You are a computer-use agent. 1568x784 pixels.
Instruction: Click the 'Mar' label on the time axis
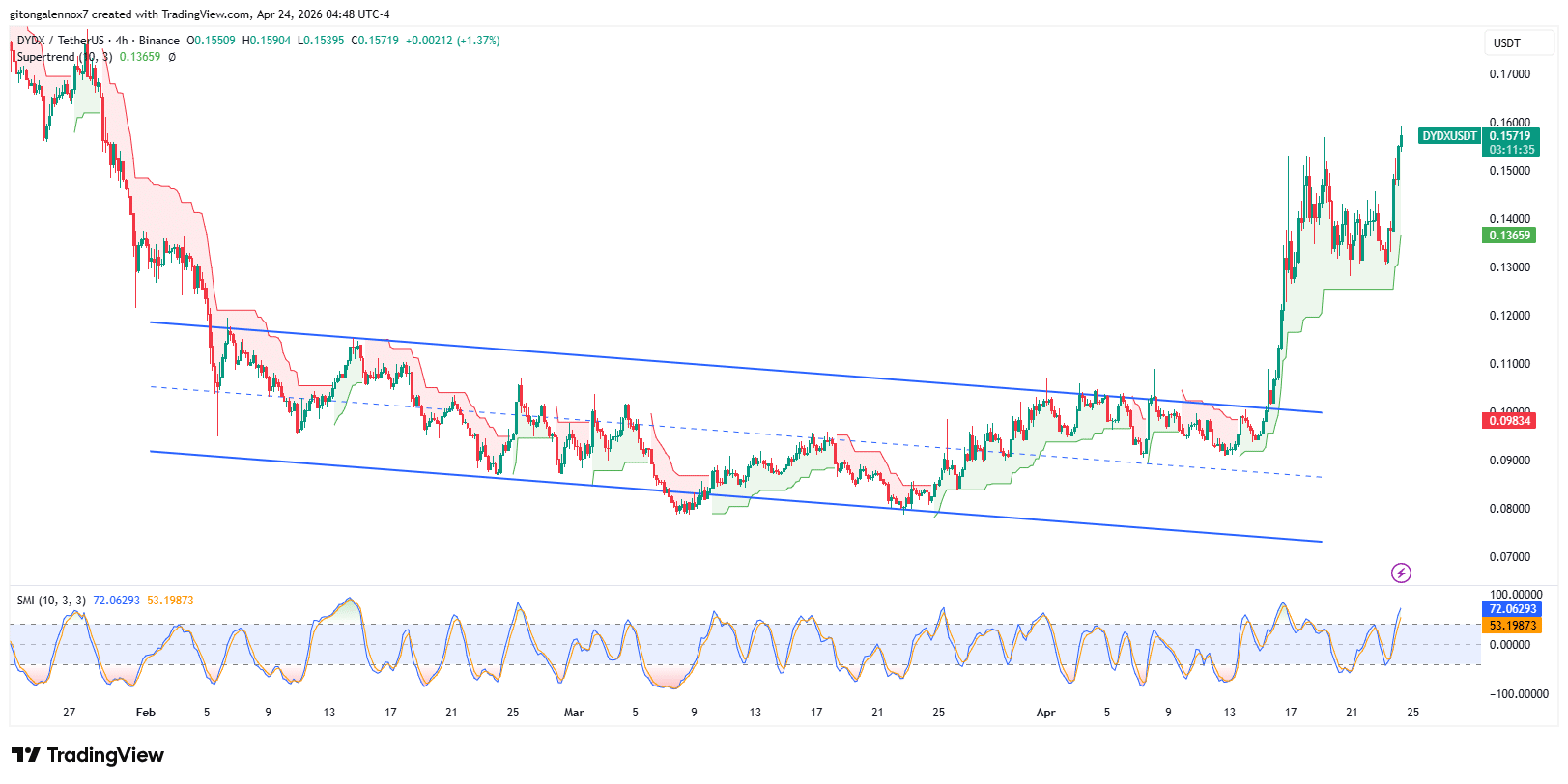coord(574,713)
